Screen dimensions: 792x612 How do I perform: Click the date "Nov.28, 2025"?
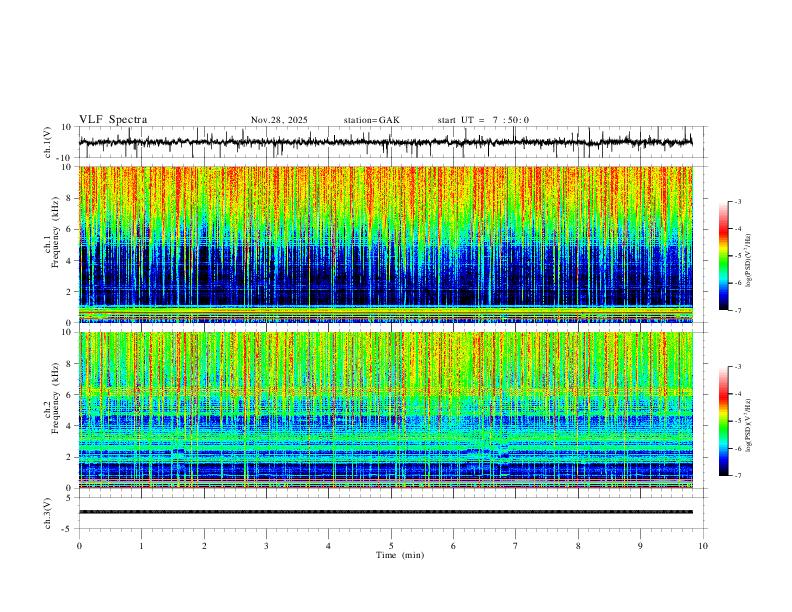(x=279, y=120)
